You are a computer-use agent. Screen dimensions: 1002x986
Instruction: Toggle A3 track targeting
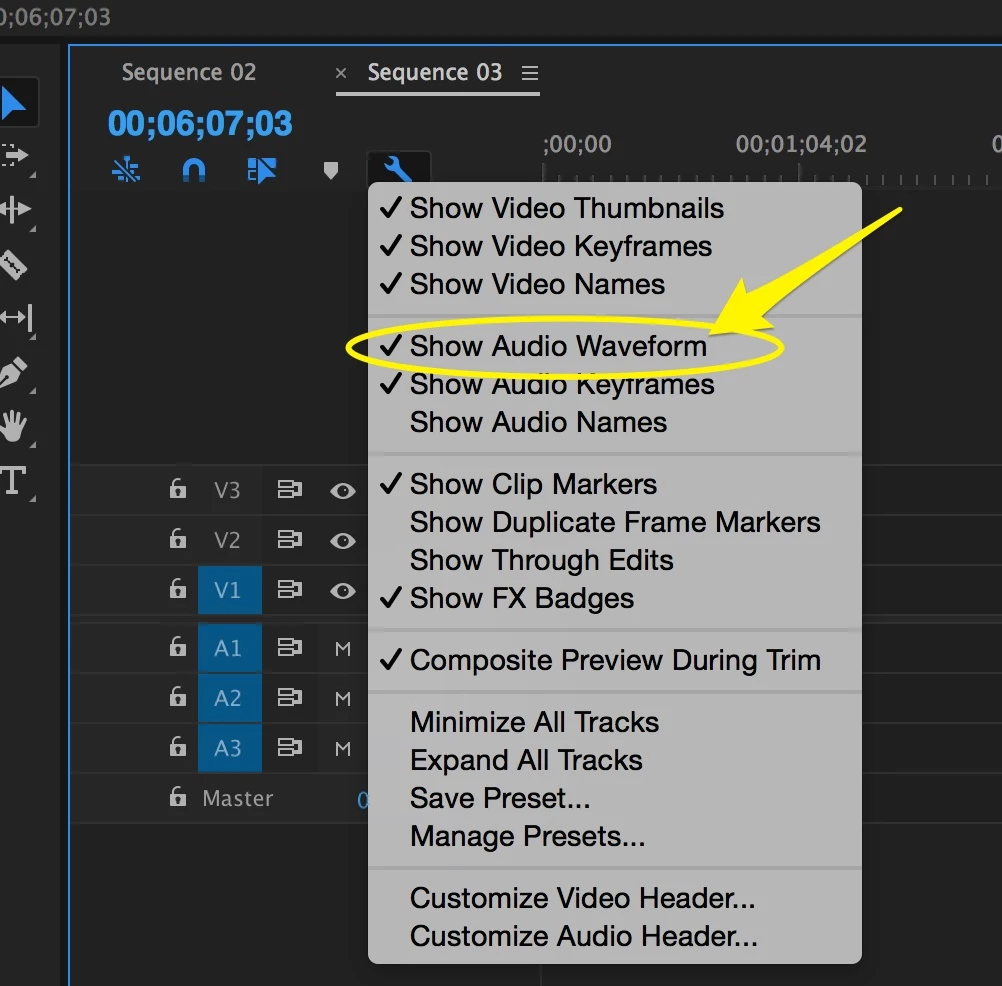tap(229, 748)
